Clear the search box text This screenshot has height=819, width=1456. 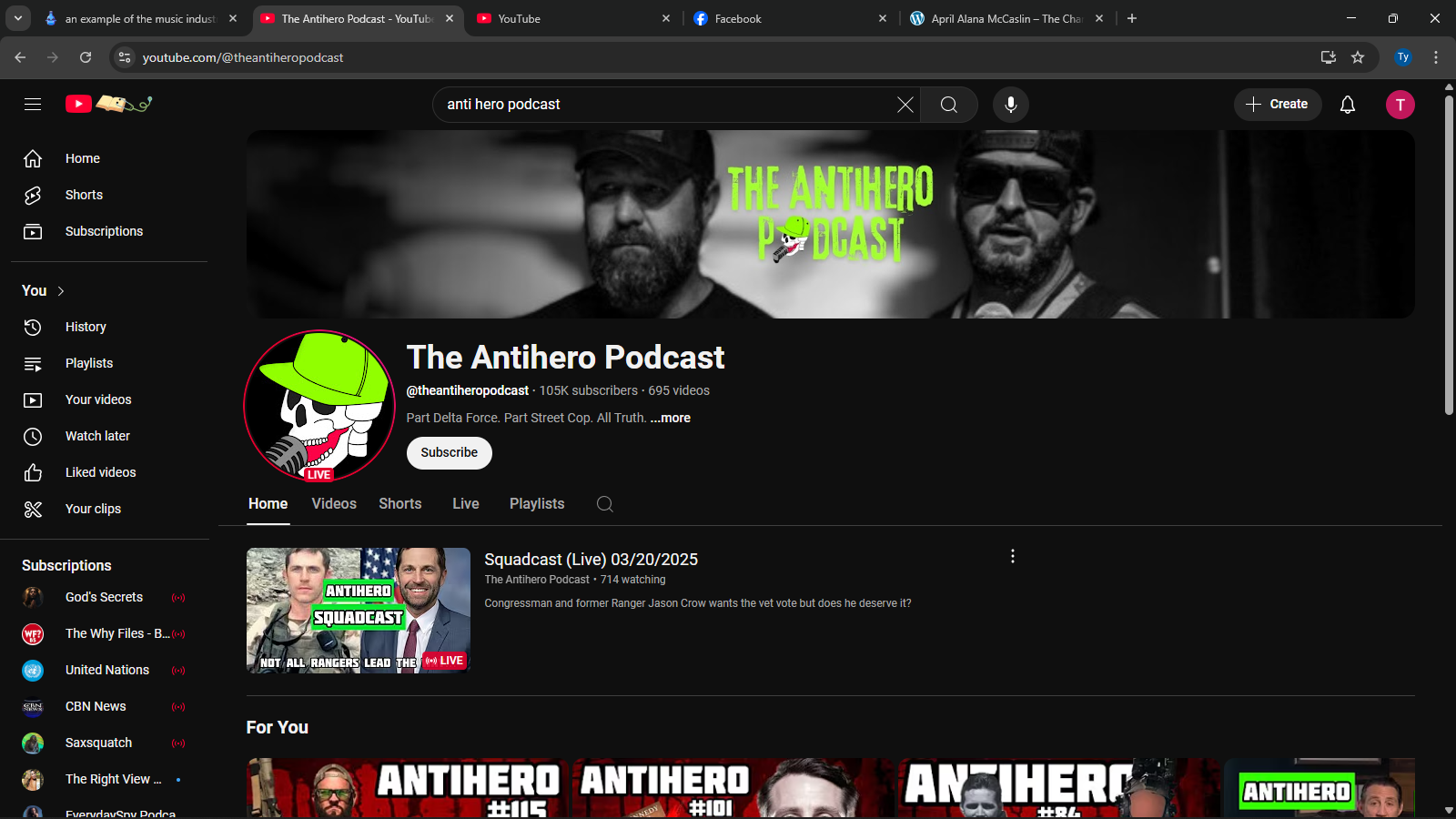pos(905,105)
